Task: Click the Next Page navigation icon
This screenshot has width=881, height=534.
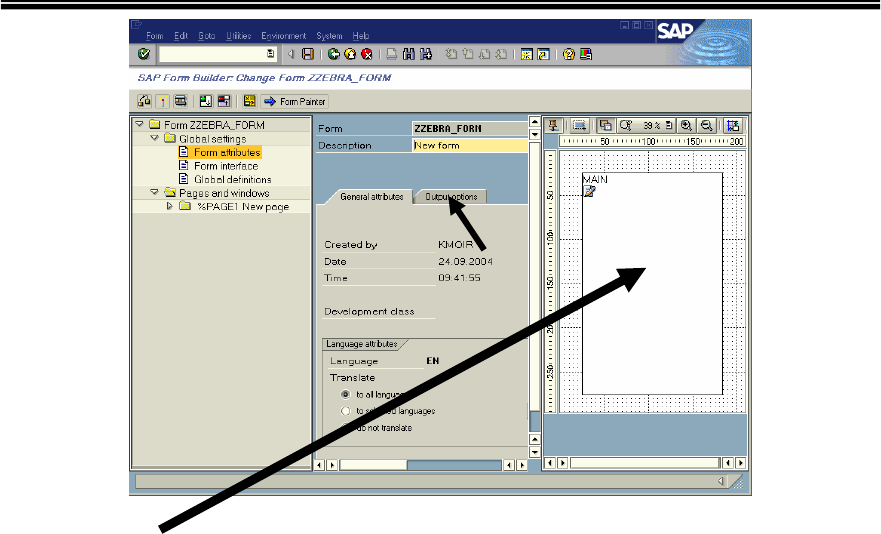Action: pyautogui.click(x=484, y=54)
